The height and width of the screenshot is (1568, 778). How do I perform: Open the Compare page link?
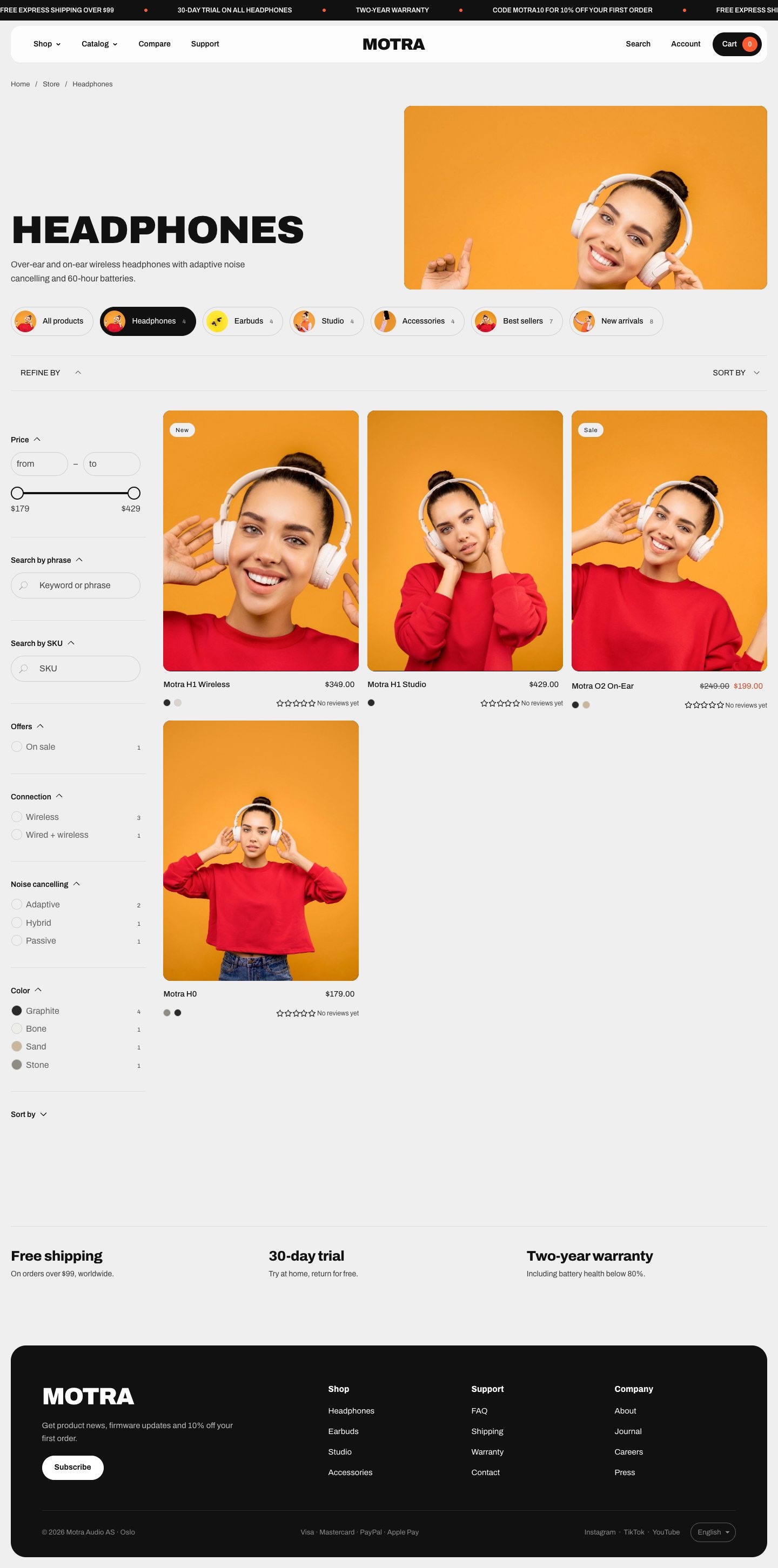(x=155, y=44)
